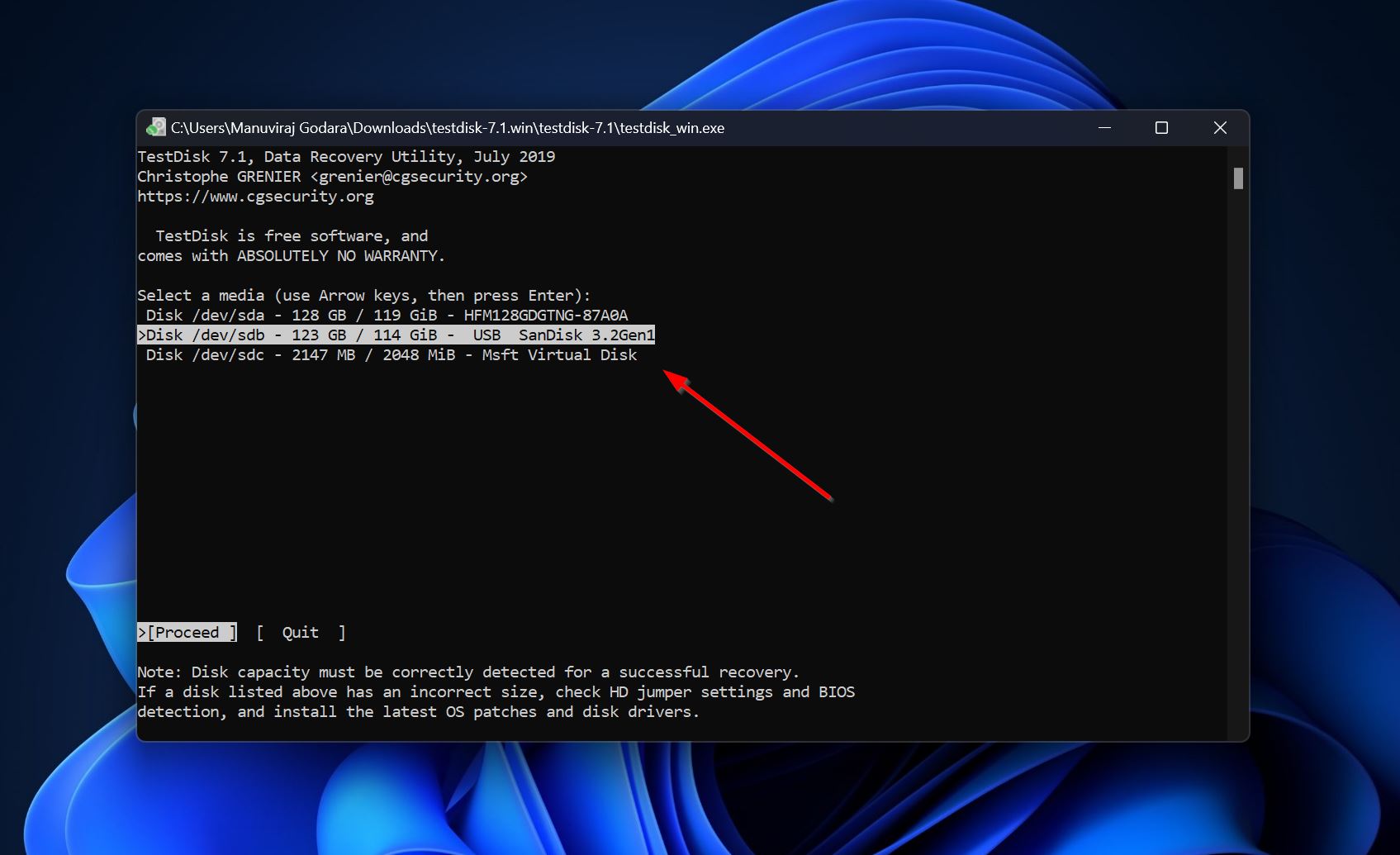Click the console vertical scrollbar thumb
Viewport: 1400px width, 855px height.
click(x=1238, y=178)
